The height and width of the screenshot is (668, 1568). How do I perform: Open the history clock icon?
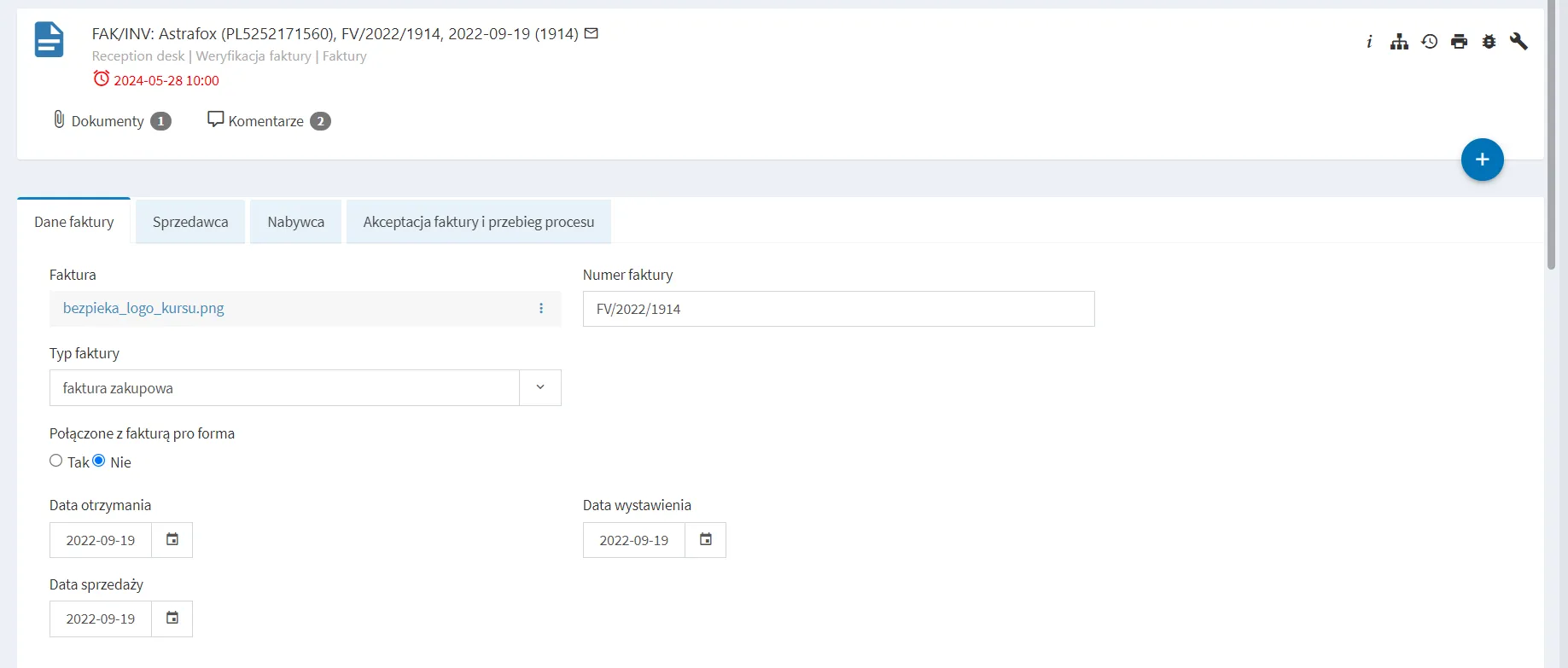pyautogui.click(x=1430, y=41)
